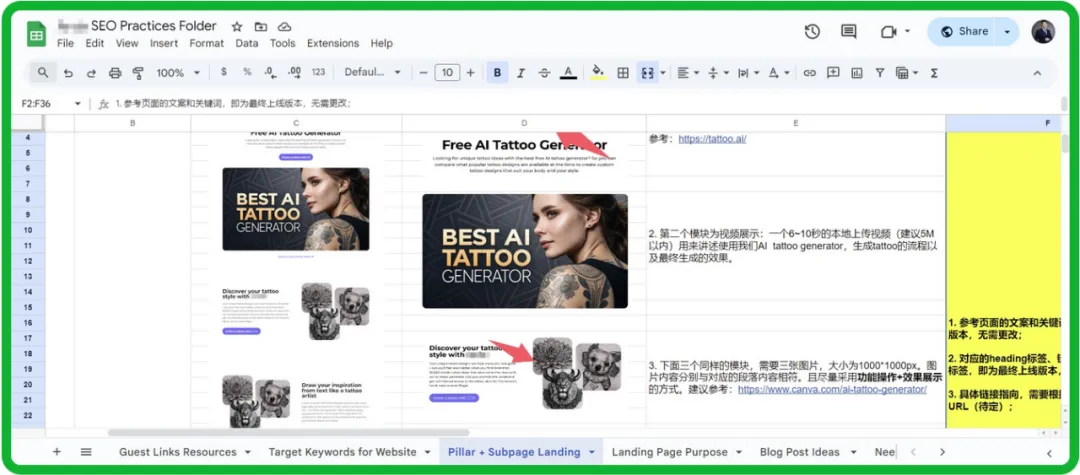Open the Extensions menu
The width and height of the screenshot is (1080, 475).
333,44
